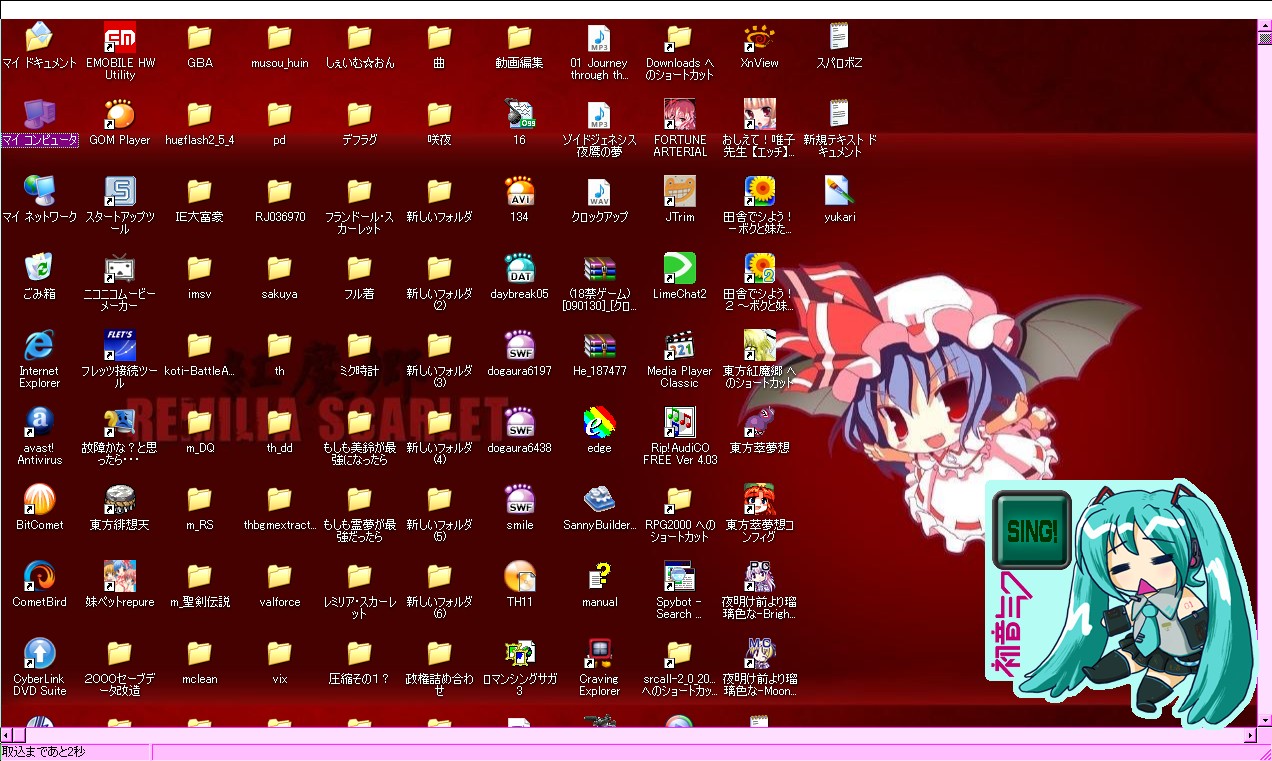Click status text 取込まであと2秒
Image resolution: width=1272 pixels, height=761 pixels.
click(43, 752)
